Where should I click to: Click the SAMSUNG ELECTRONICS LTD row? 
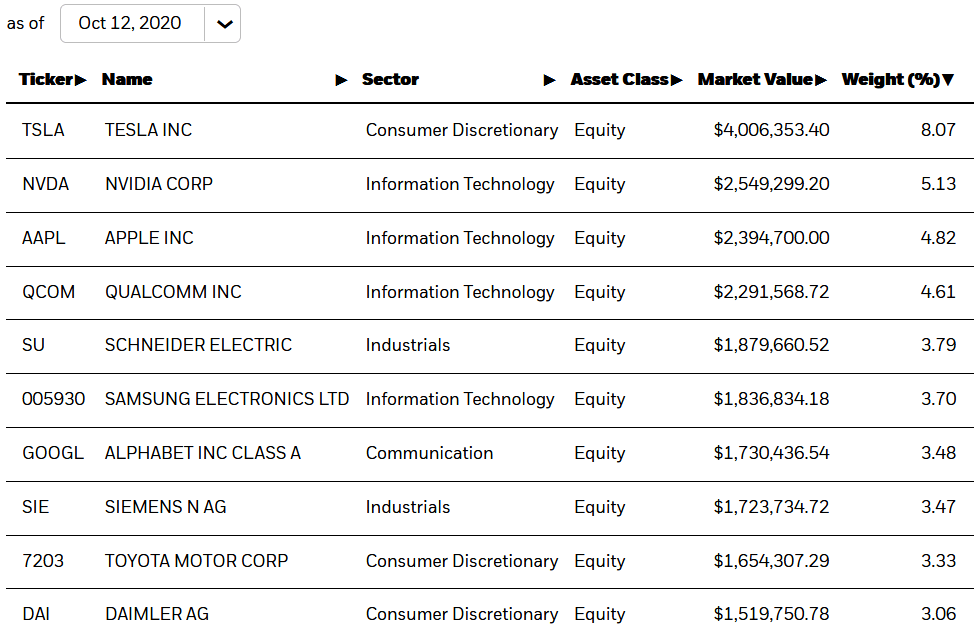pyautogui.click(x=226, y=399)
